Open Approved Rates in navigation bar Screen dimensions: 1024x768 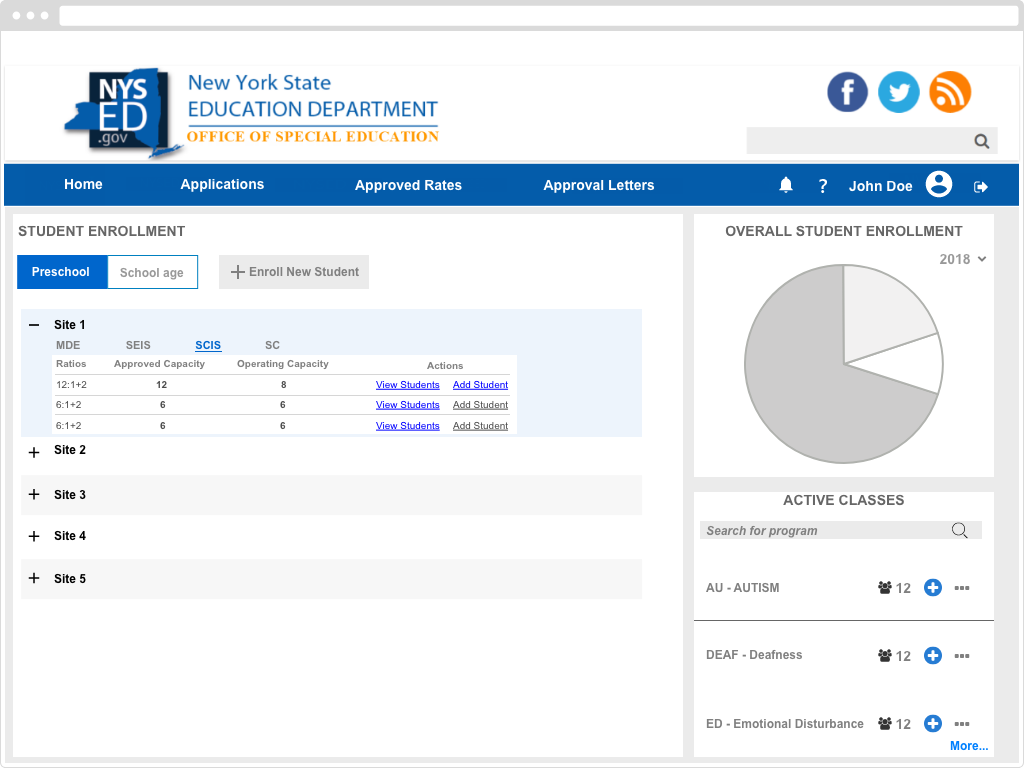408,185
